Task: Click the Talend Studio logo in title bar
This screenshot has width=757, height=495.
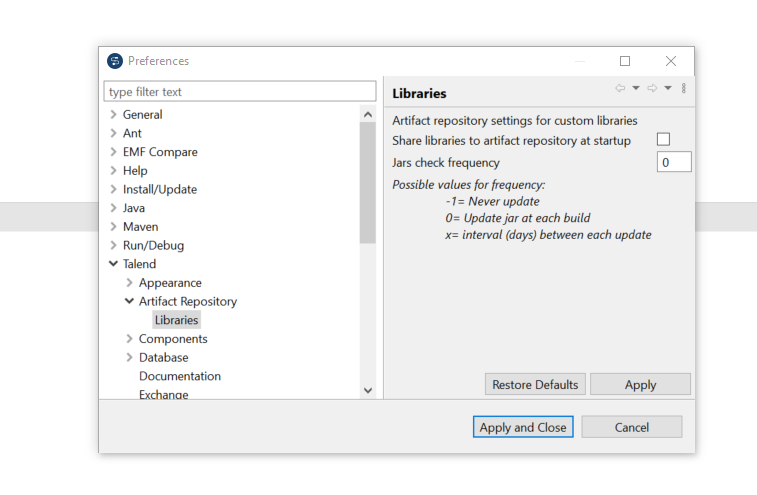Action: [x=115, y=61]
